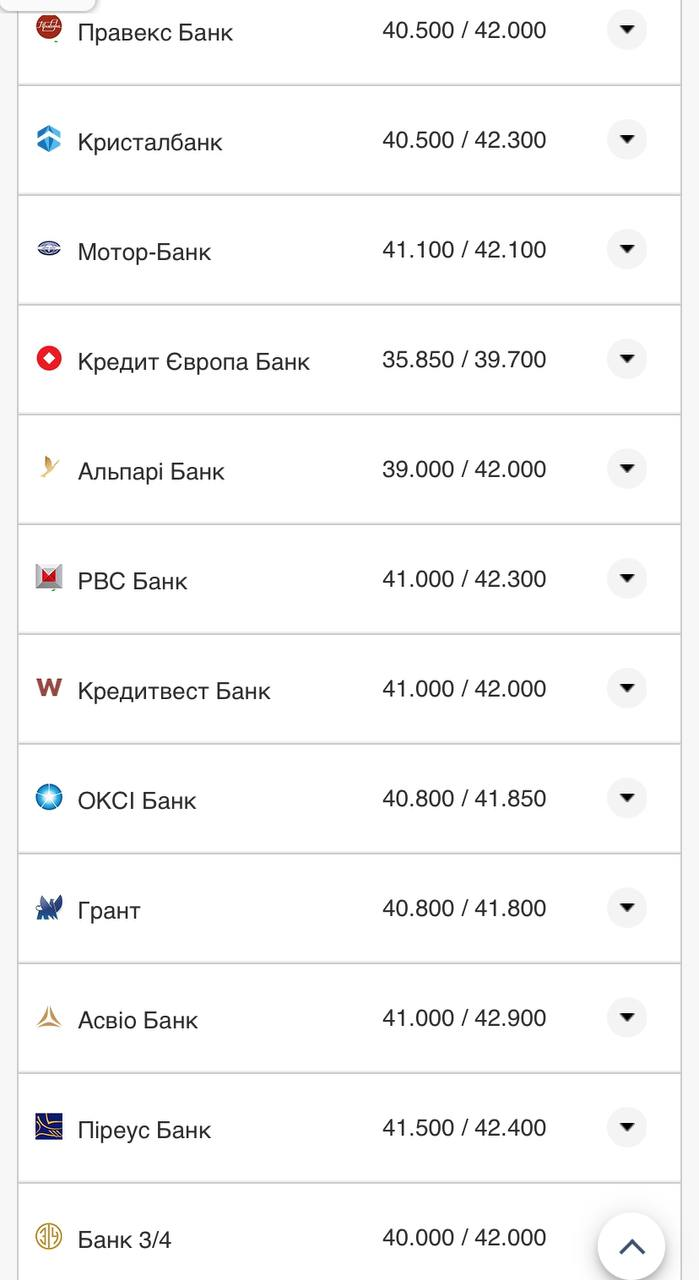Viewport: 699px width, 1280px height.
Task: Select the Альпарі Банк name
Action: pyautogui.click(x=151, y=471)
